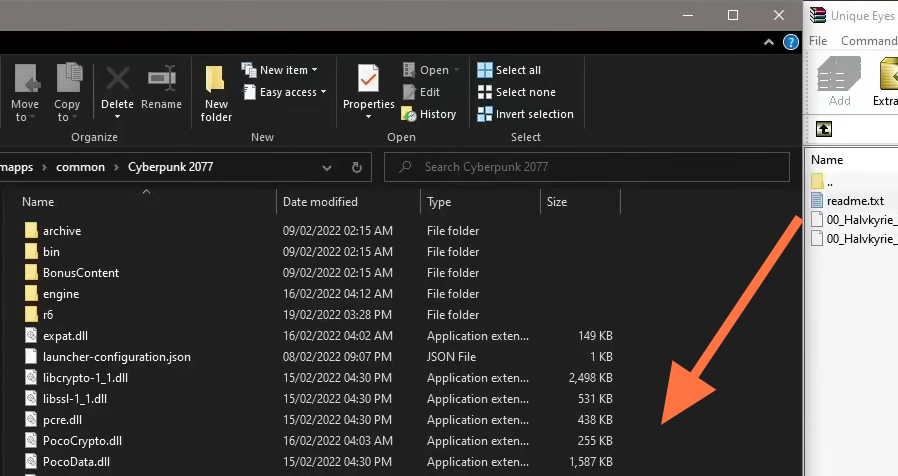
Task: Select the PocoCrypto.dll file icon
Action: (31, 441)
